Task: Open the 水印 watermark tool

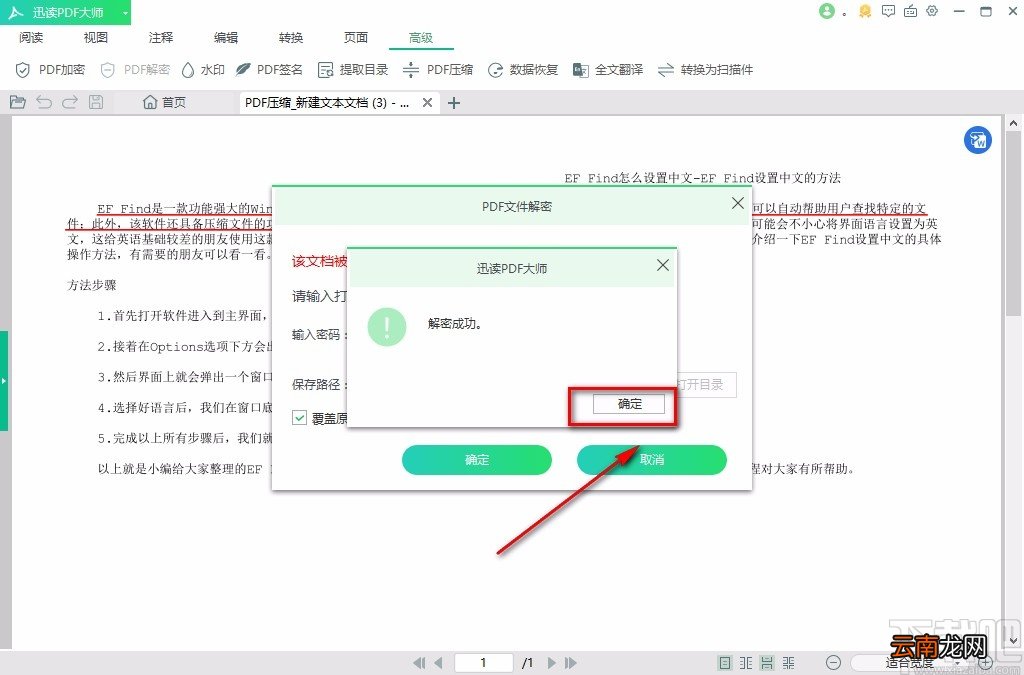Action: click(203, 70)
